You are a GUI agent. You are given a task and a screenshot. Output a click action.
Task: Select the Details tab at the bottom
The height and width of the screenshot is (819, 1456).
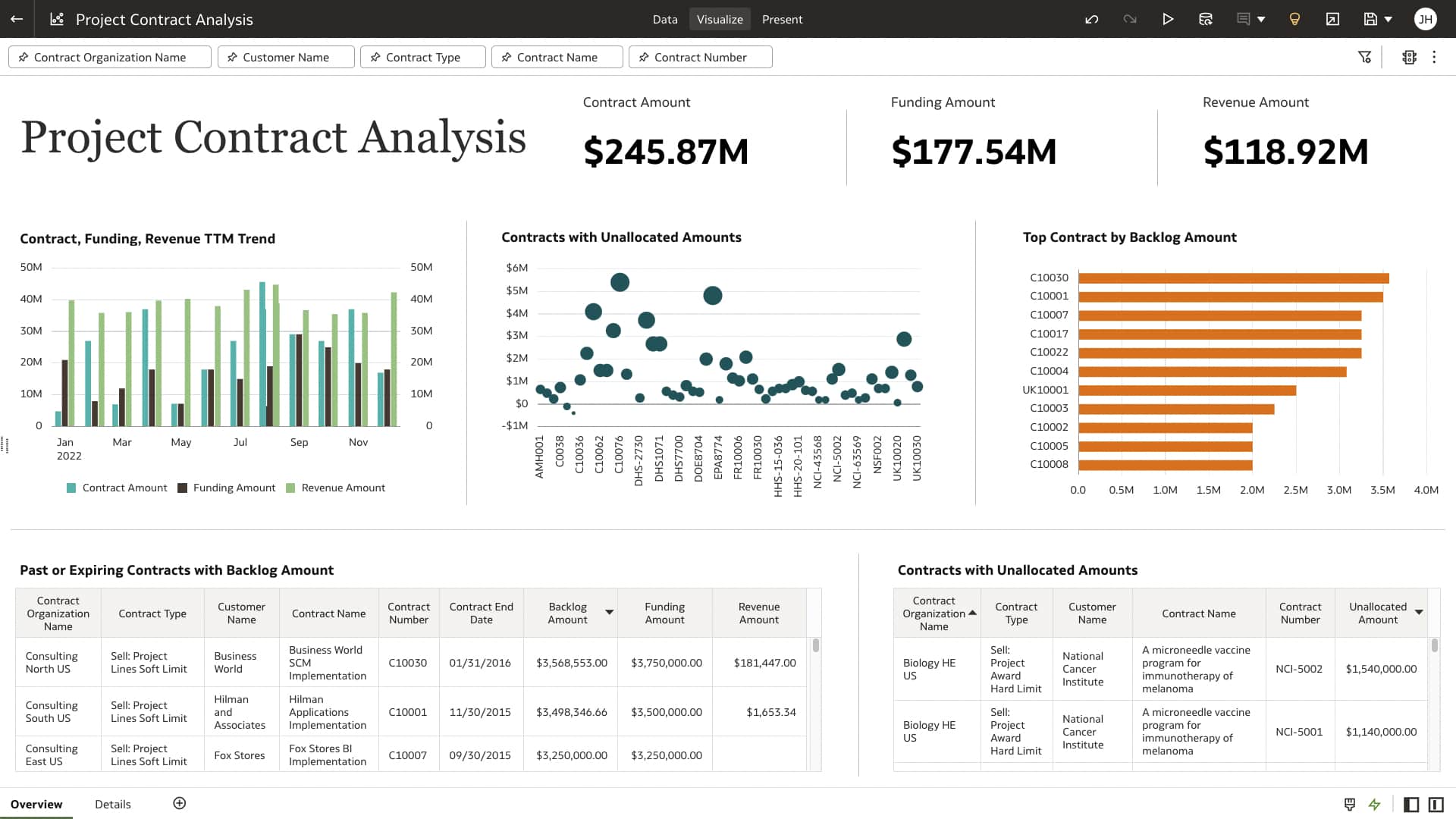tap(112, 804)
